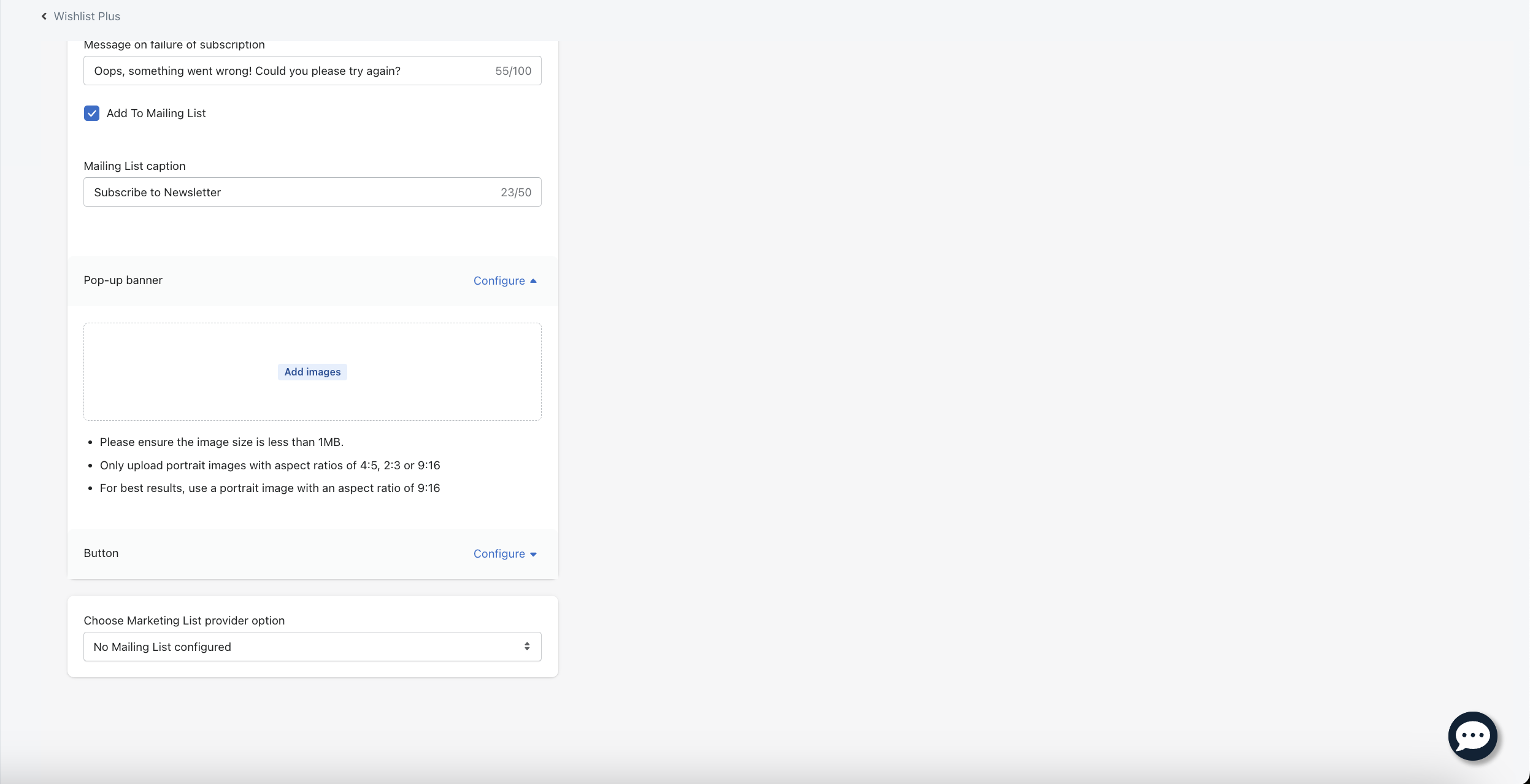Click the 55/100 character counter
This screenshot has width=1530, height=784.
pos(513,71)
